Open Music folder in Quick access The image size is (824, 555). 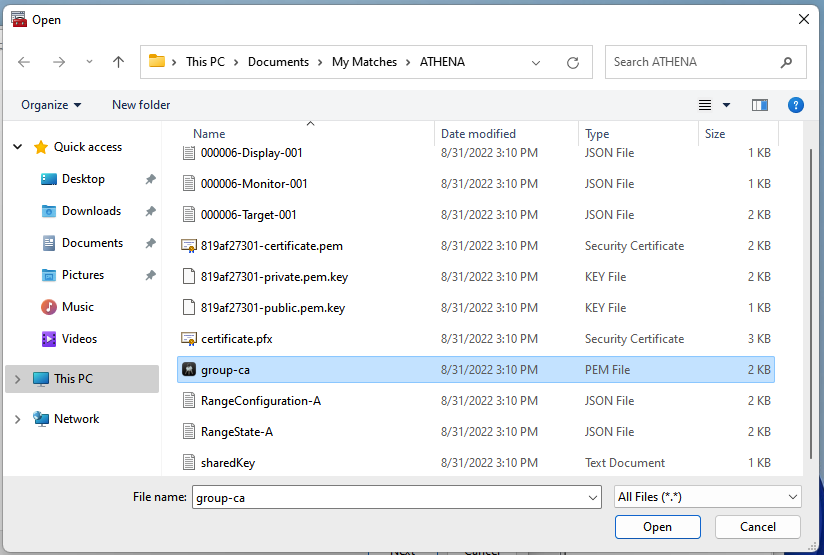77,307
